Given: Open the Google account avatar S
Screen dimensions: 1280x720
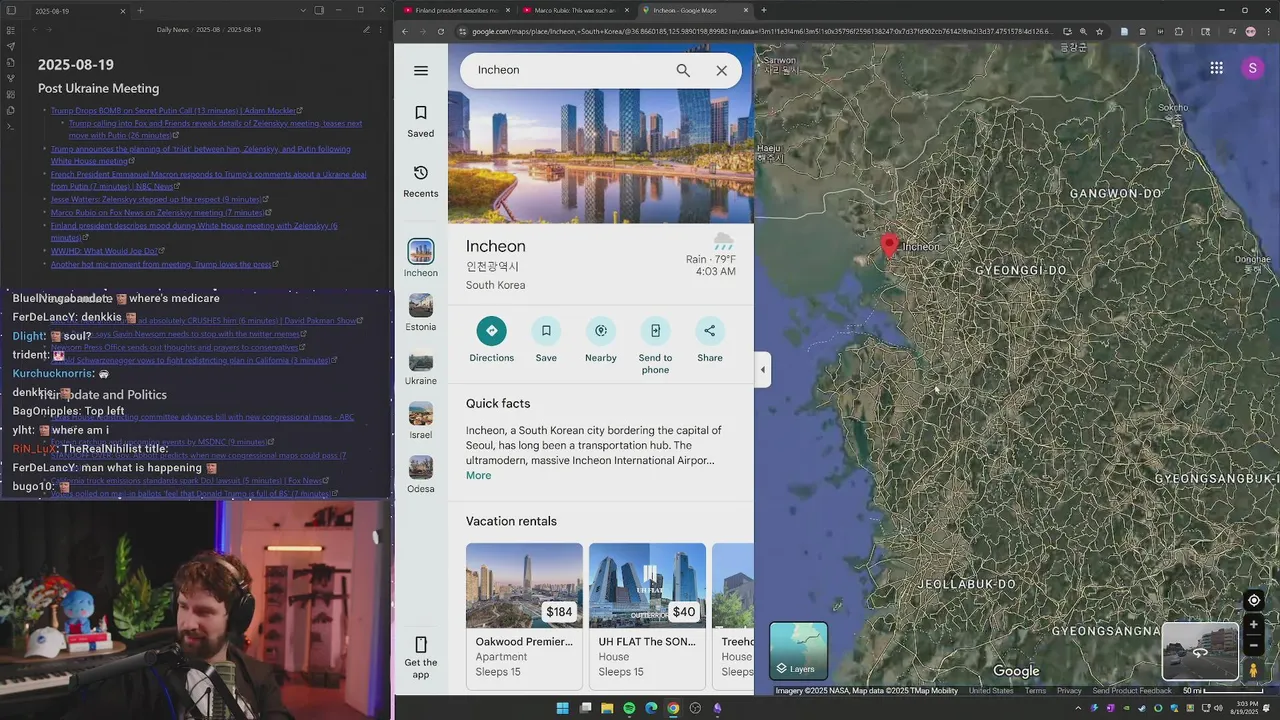Looking at the screenshot, I should coord(1252,68).
